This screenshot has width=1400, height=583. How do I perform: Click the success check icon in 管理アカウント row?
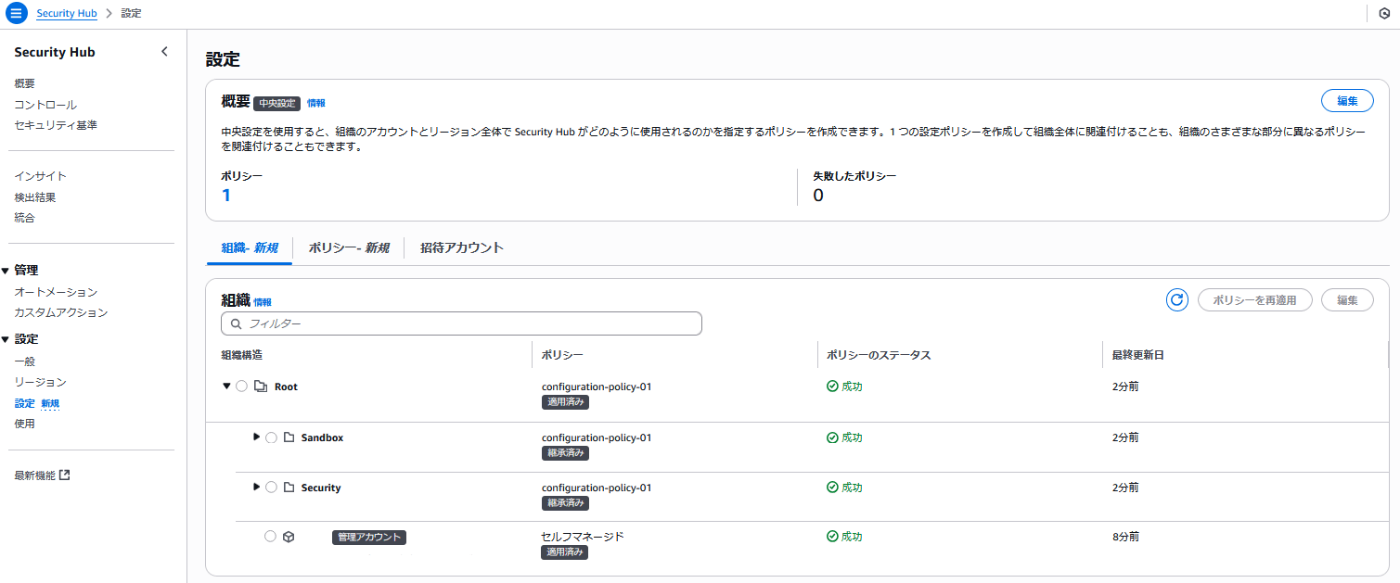point(832,537)
